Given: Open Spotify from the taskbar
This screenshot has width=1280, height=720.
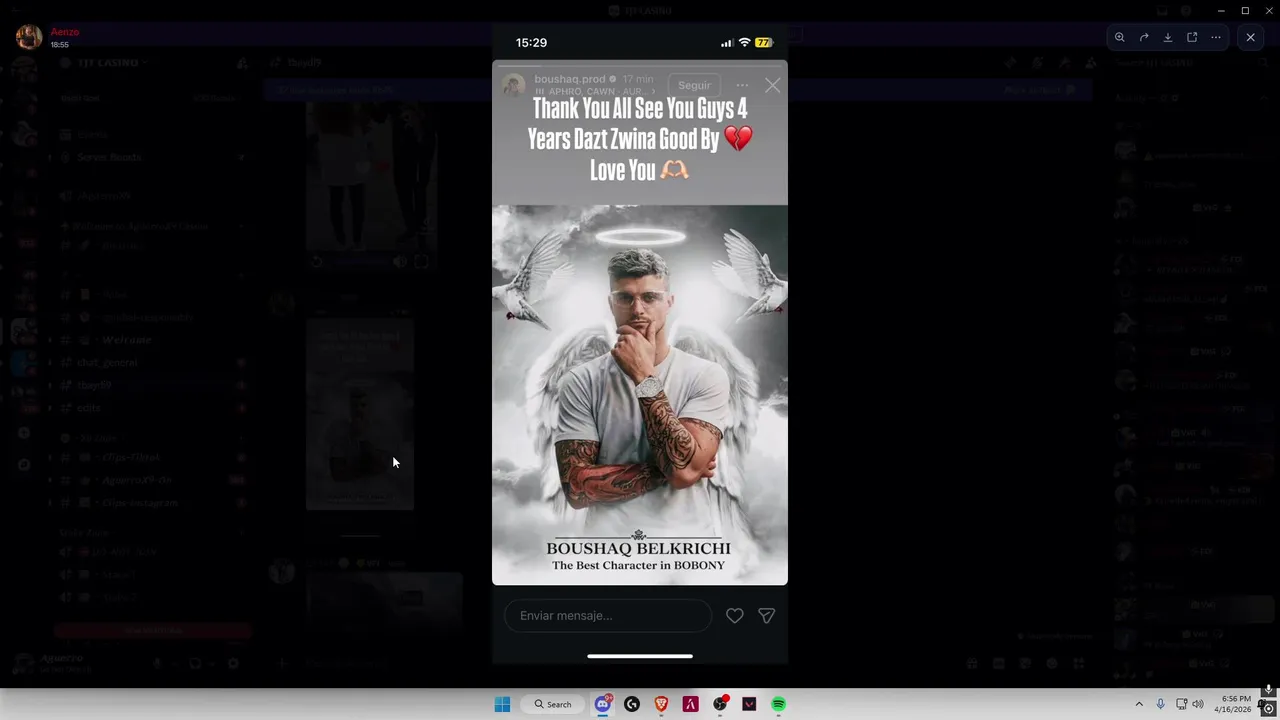Looking at the screenshot, I should tap(778, 704).
